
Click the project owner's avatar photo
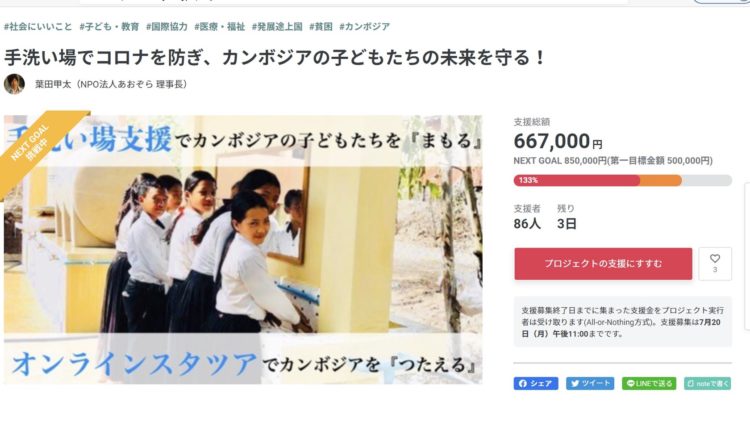coord(14,84)
